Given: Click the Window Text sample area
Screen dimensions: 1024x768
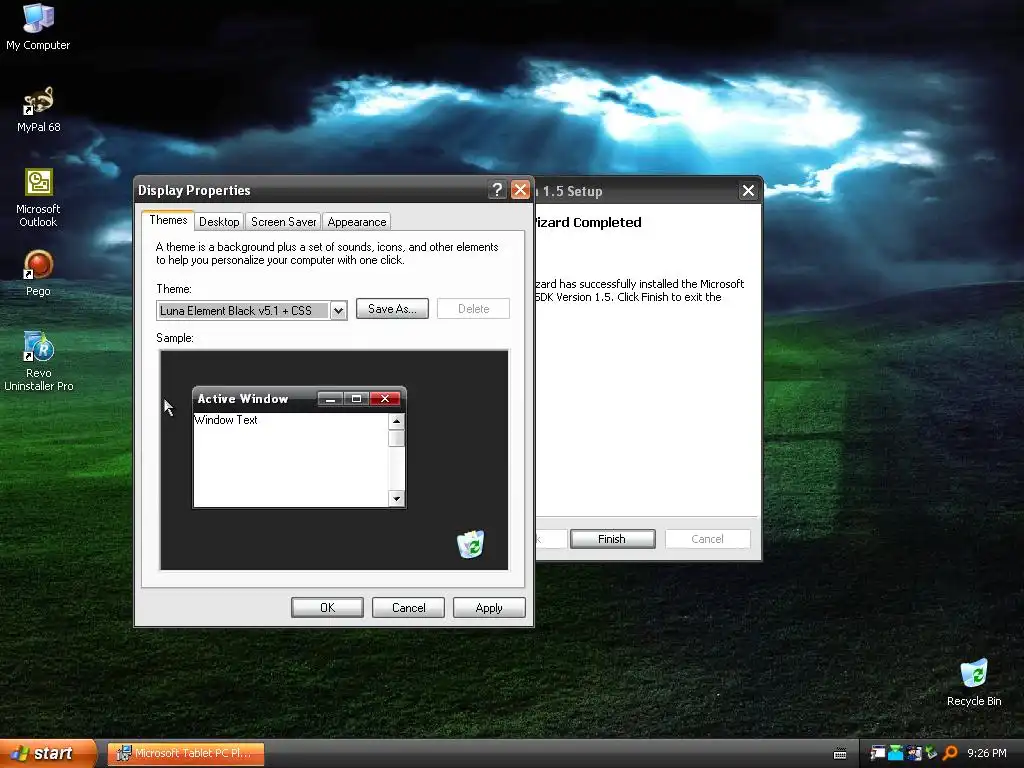Looking at the screenshot, I should tap(291, 460).
